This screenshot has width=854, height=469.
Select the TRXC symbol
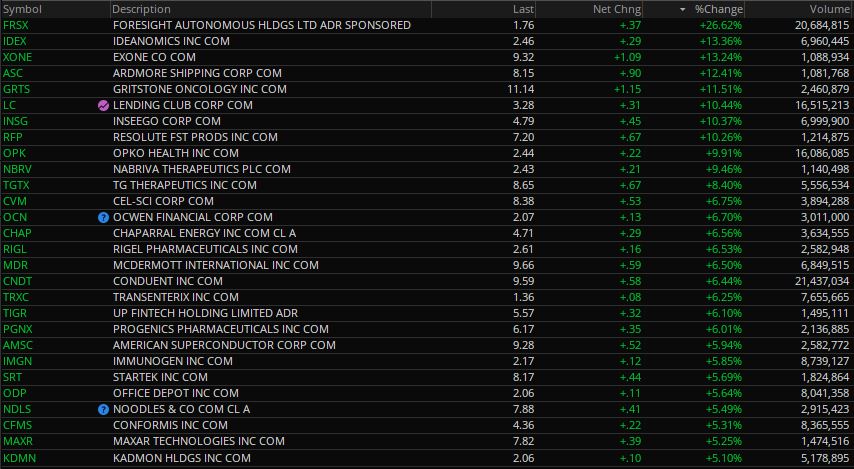coord(16,297)
